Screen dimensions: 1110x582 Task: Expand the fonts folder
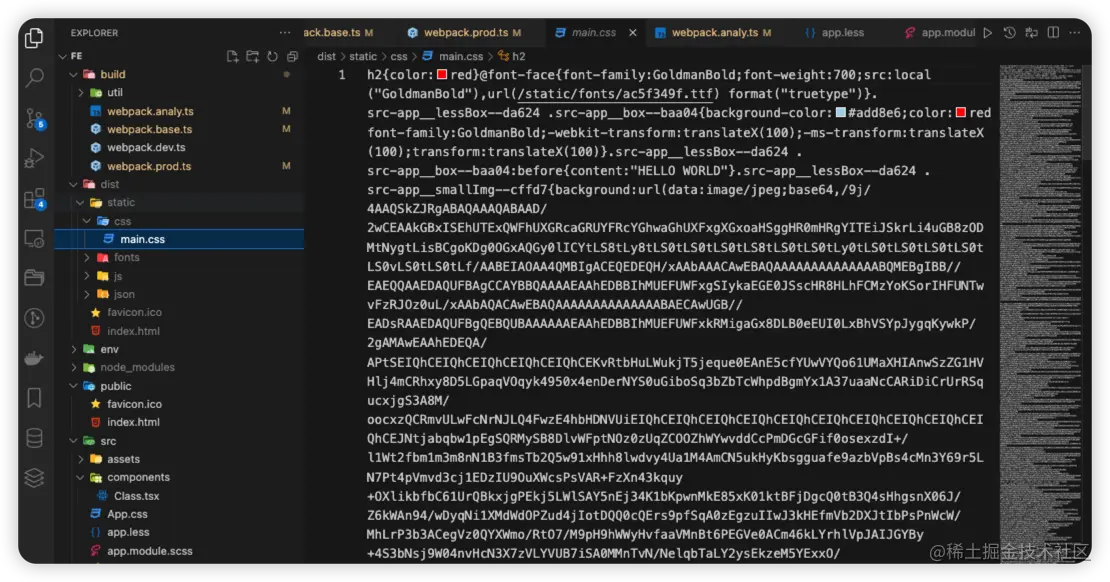126,258
